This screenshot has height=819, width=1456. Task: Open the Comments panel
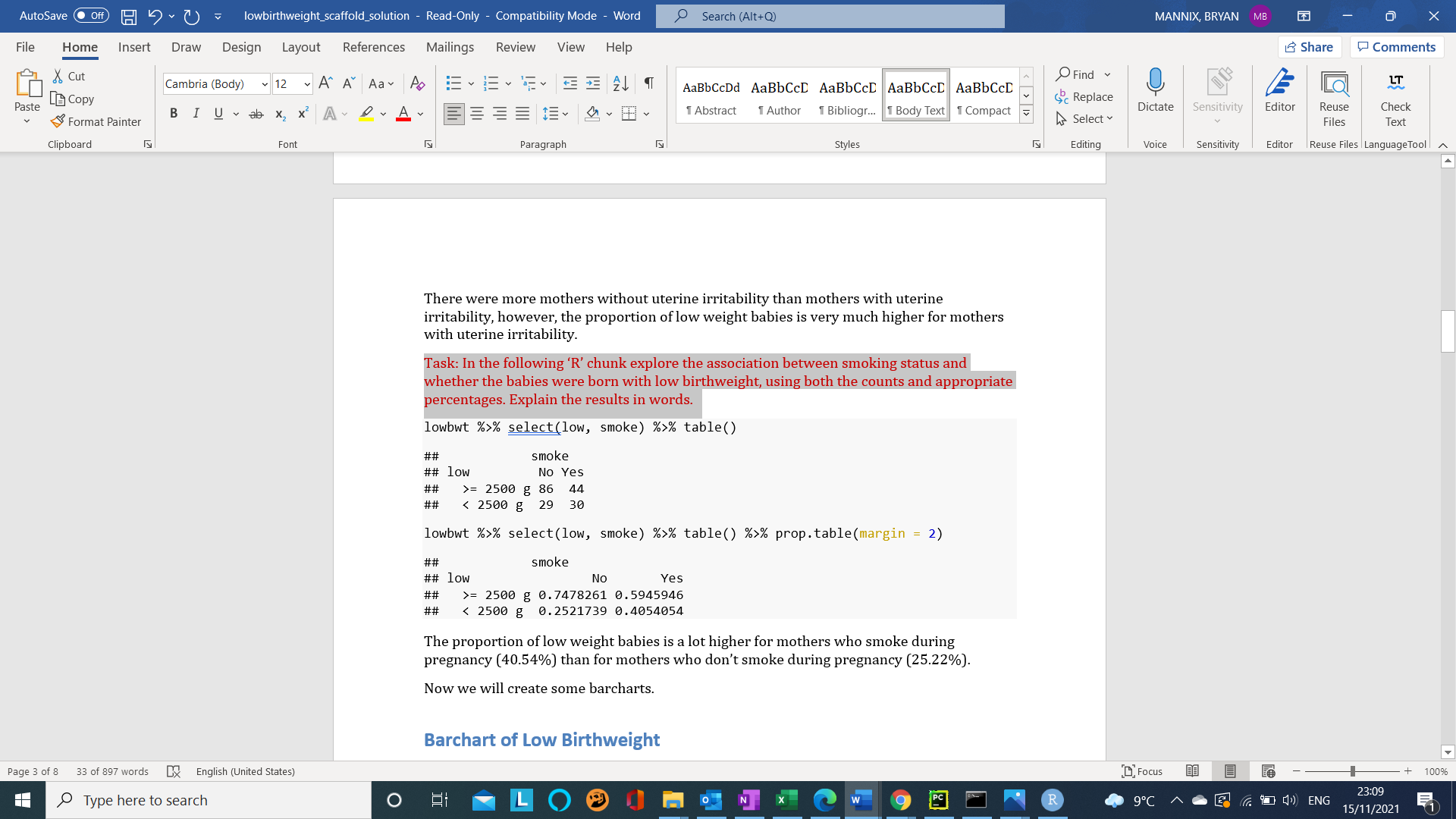coord(1396,46)
